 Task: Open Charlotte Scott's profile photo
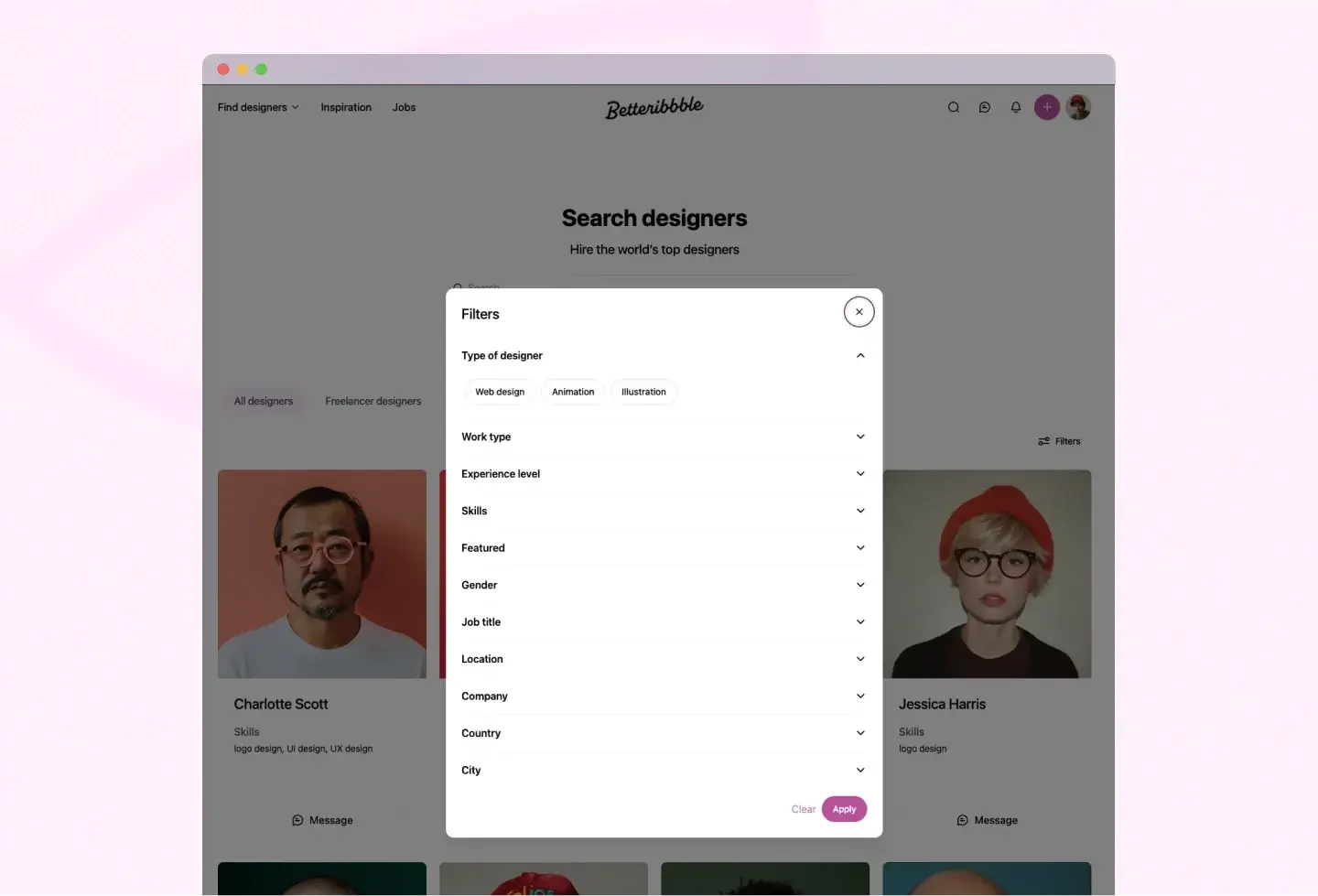coord(322,574)
